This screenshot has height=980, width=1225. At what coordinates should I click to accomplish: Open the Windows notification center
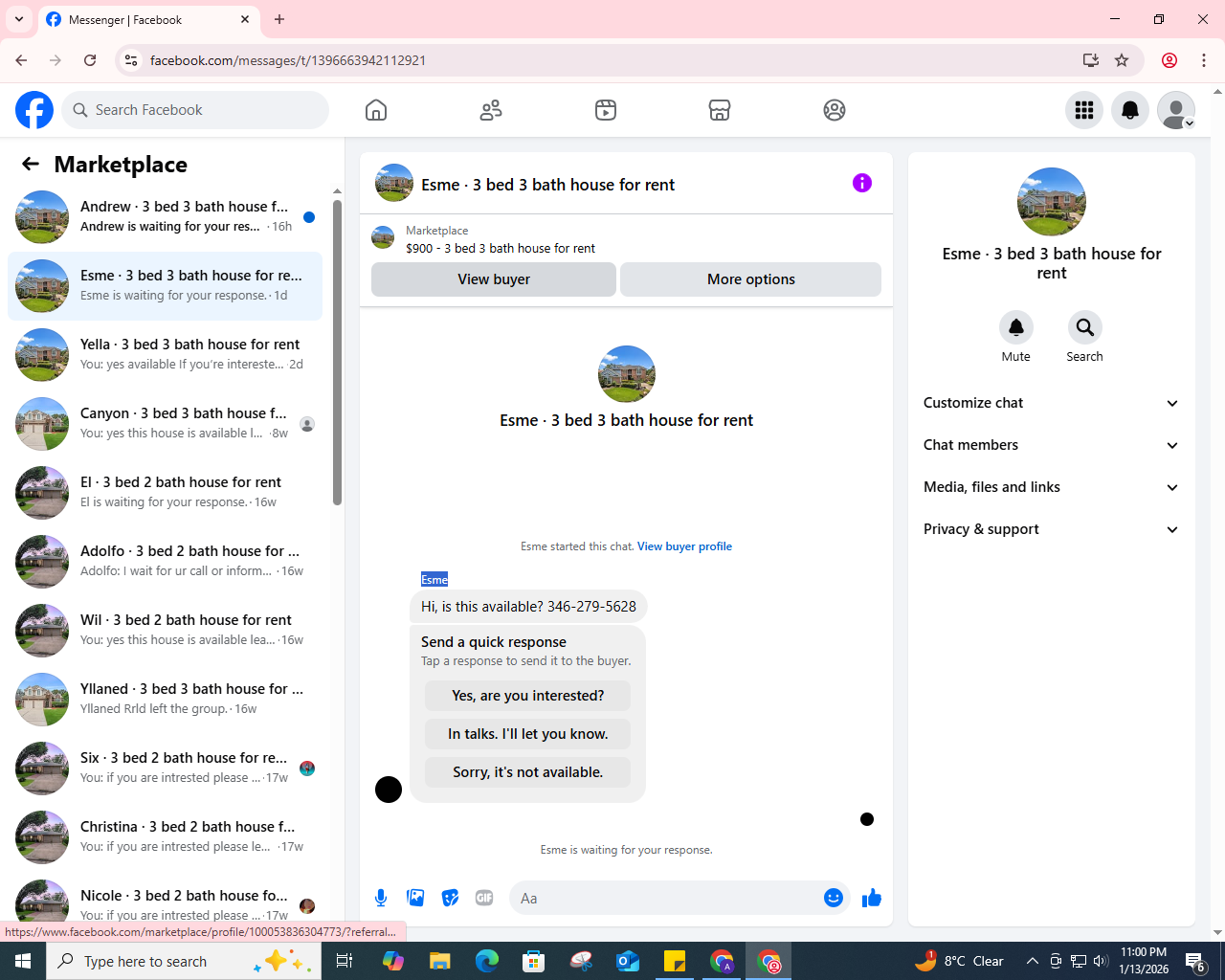[x=1195, y=961]
